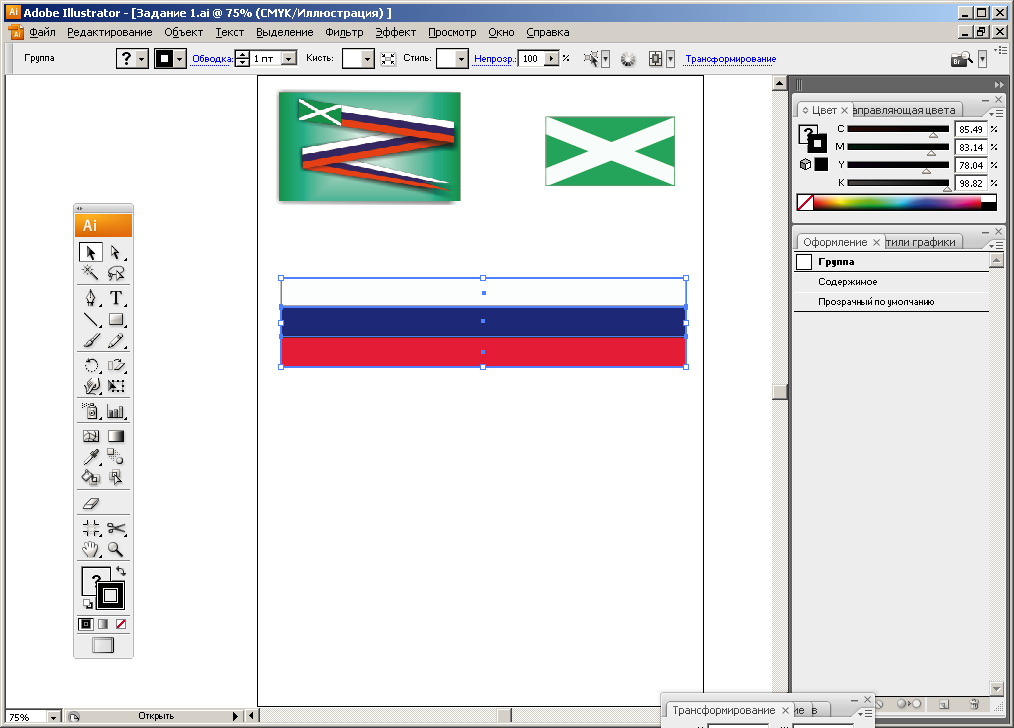Screen dimensions: 1014x728
Task: Open the stroke weight dropdown
Action: [290, 59]
